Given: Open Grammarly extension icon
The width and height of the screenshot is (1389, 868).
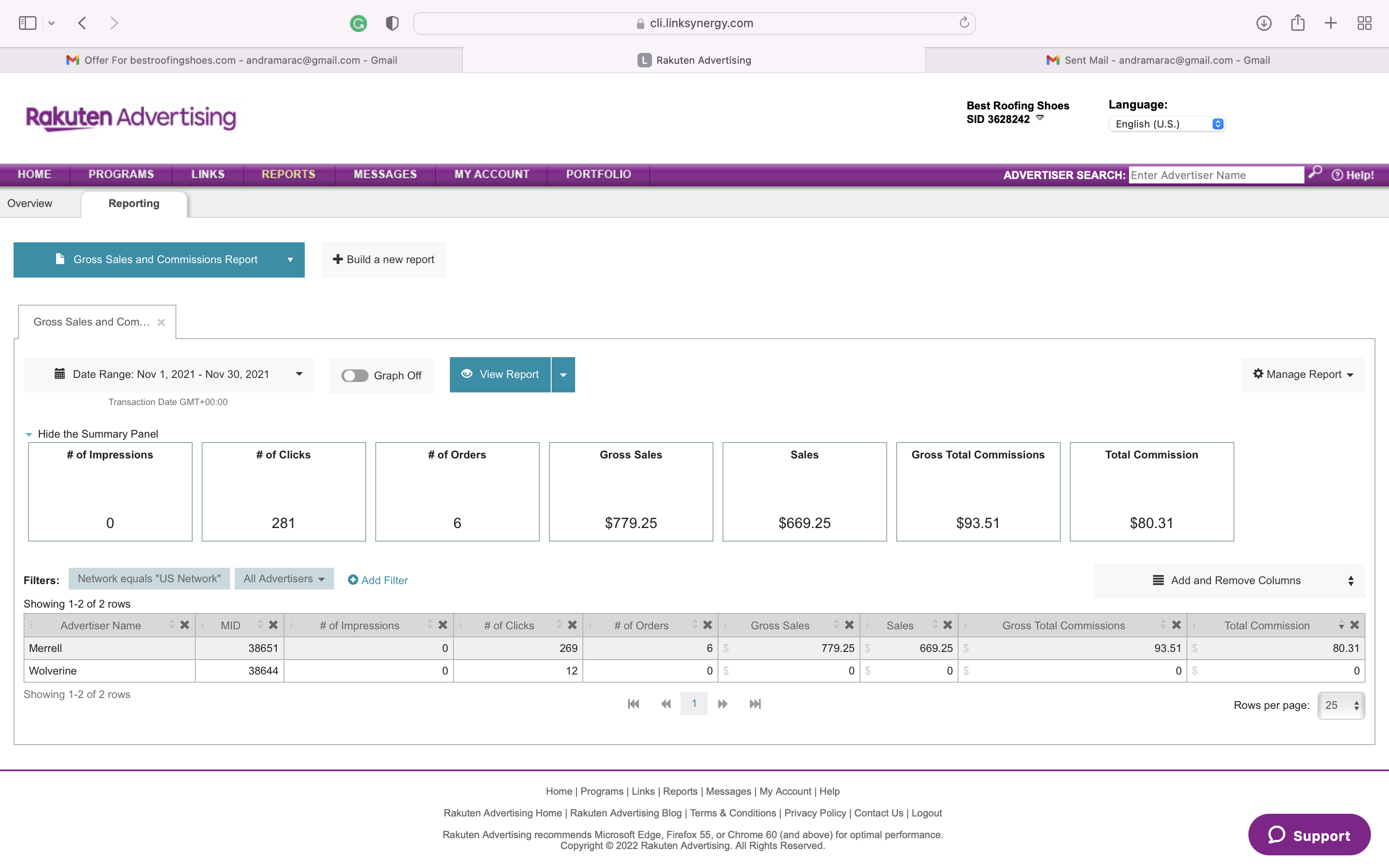Looking at the screenshot, I should (358, 23).
